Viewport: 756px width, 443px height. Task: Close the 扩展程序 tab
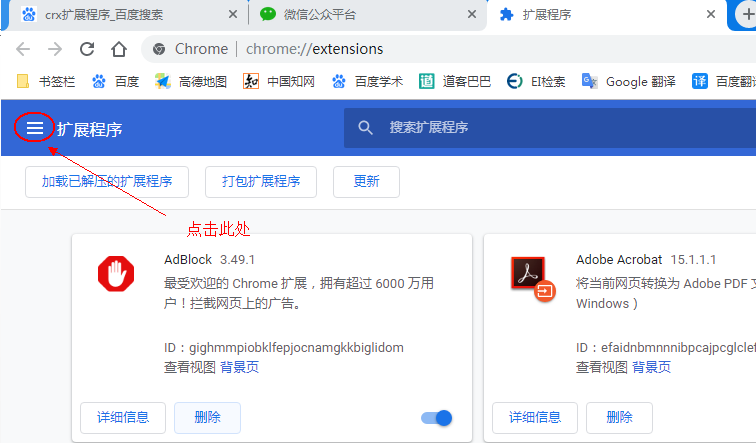711,14
